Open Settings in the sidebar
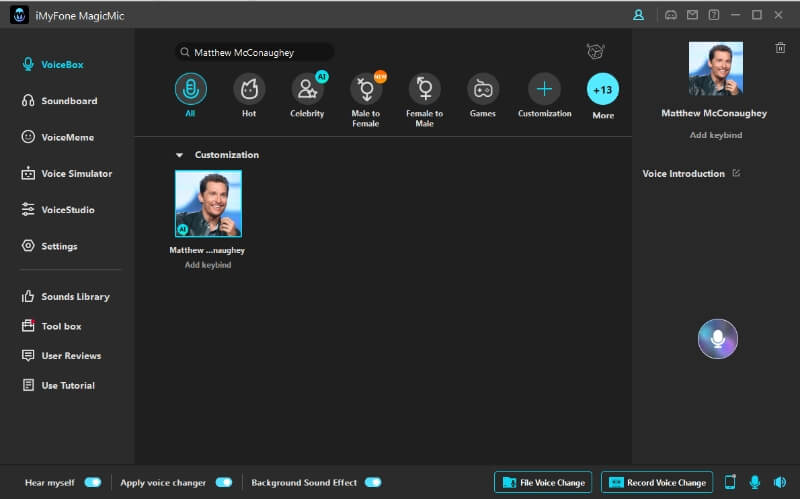800x499 pixels. [49, 246]
